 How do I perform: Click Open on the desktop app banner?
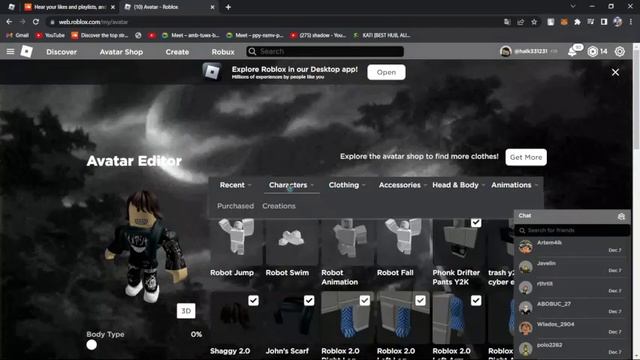pos(386,72)
